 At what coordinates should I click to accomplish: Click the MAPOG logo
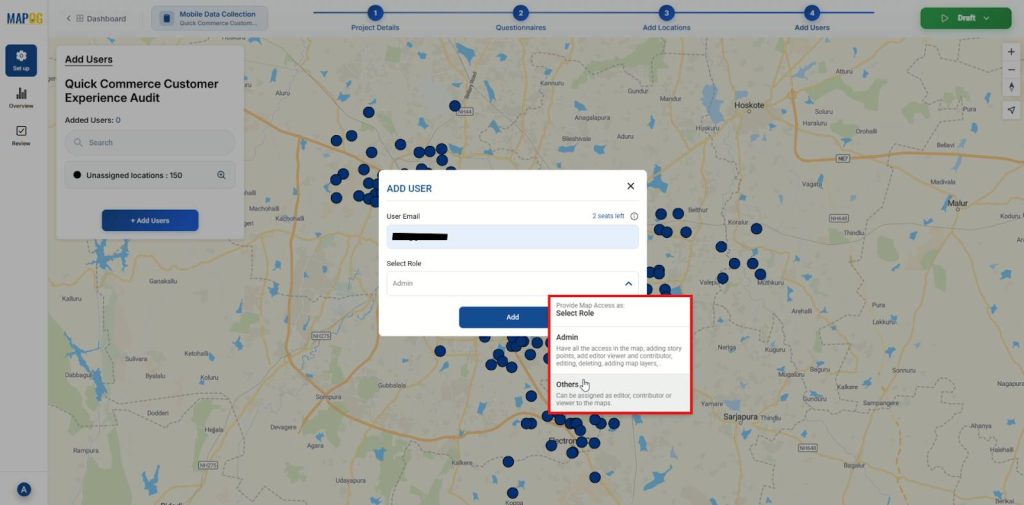coord(25,18)
